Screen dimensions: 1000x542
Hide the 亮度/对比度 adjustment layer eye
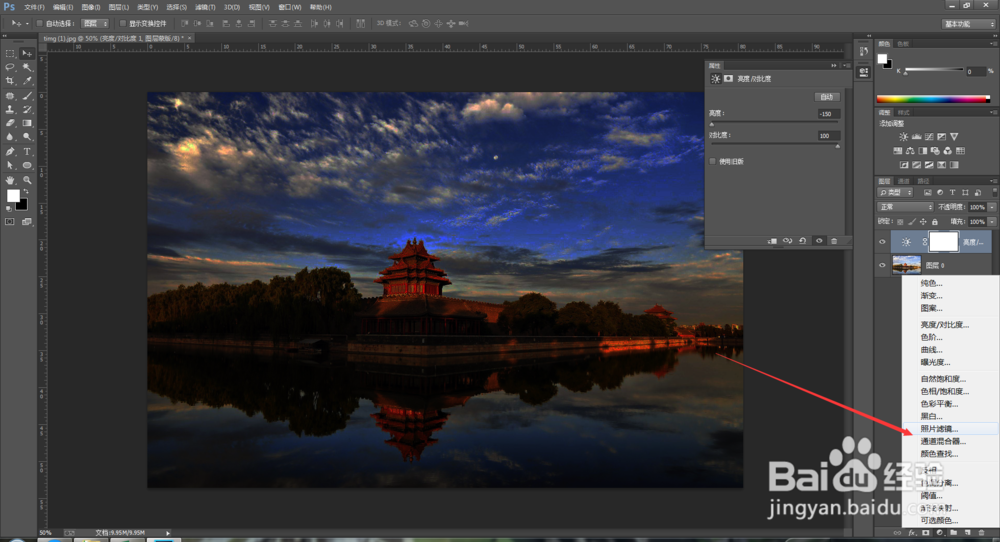click(x=883, y=242)
